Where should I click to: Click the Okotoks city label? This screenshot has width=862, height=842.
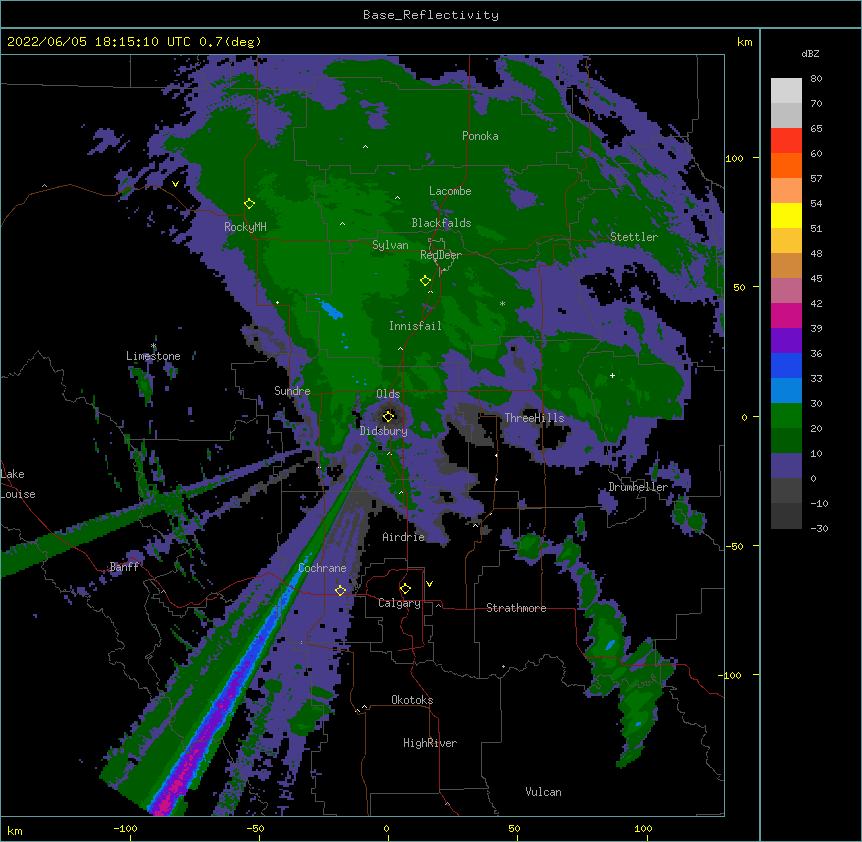point(412,700)
